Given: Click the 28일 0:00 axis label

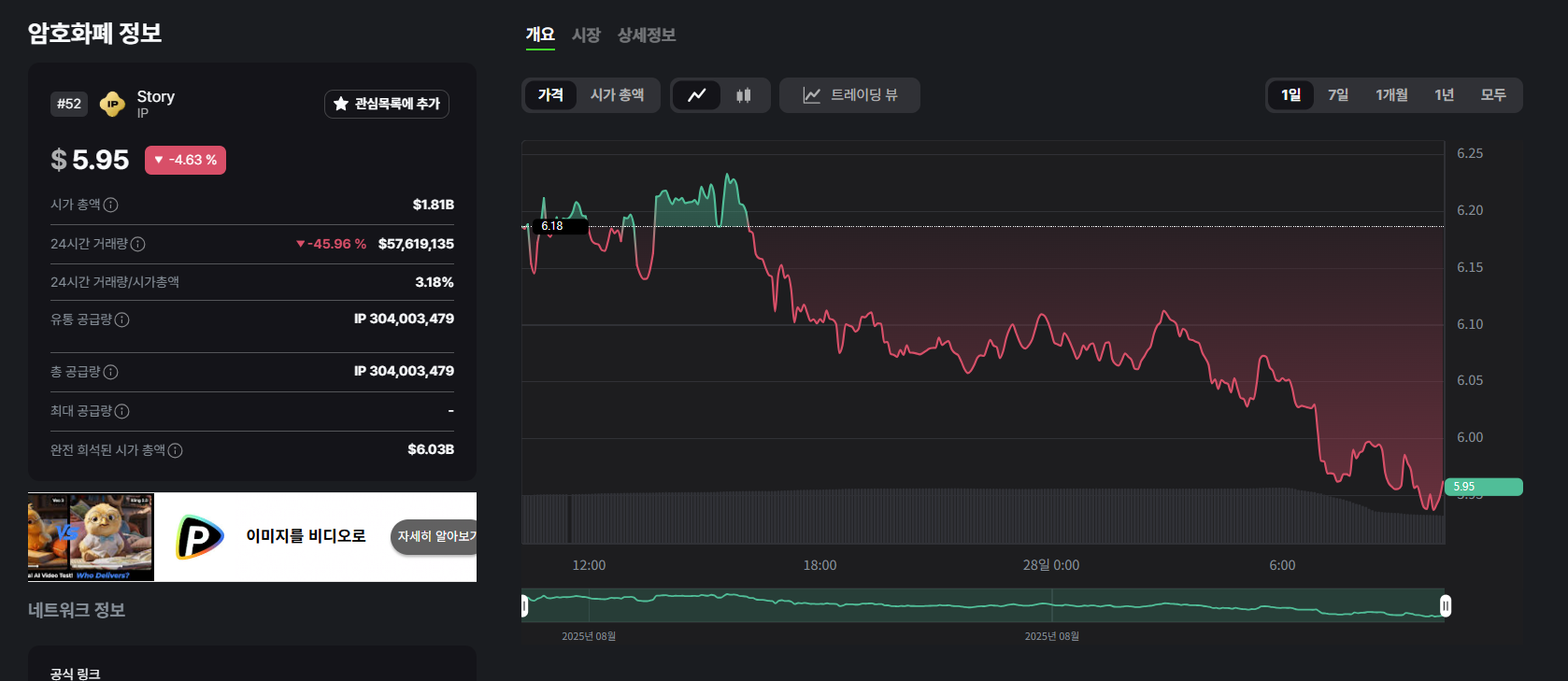Looking at the screenshot, I should pyautogui.click(x=1051, y=565).
